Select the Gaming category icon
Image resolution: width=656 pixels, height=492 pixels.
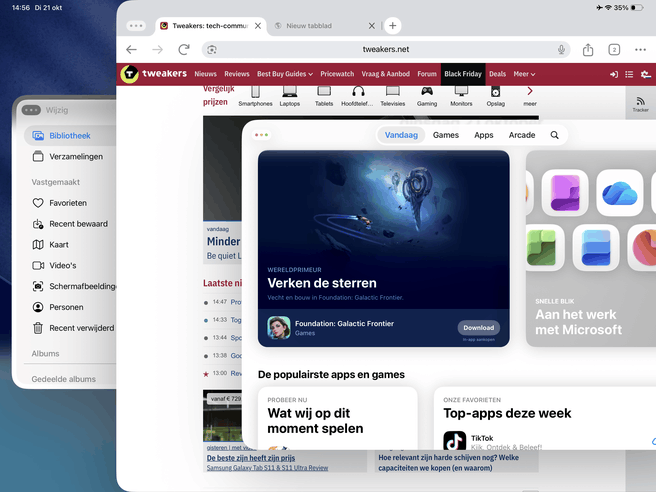[427, 95]
